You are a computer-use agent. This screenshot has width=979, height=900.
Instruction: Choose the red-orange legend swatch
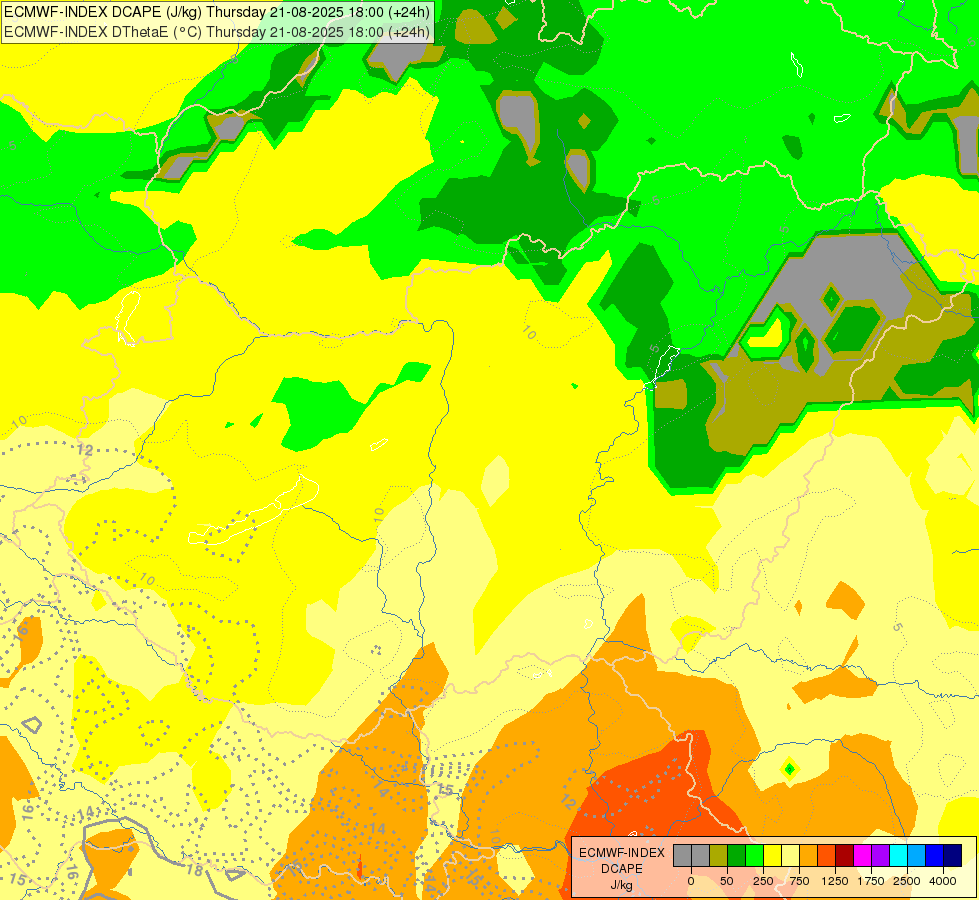tap(827, 856)
